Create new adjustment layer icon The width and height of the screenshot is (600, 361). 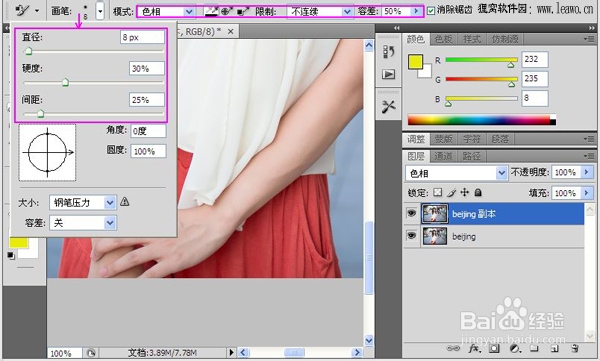click(x=515, y=348)
